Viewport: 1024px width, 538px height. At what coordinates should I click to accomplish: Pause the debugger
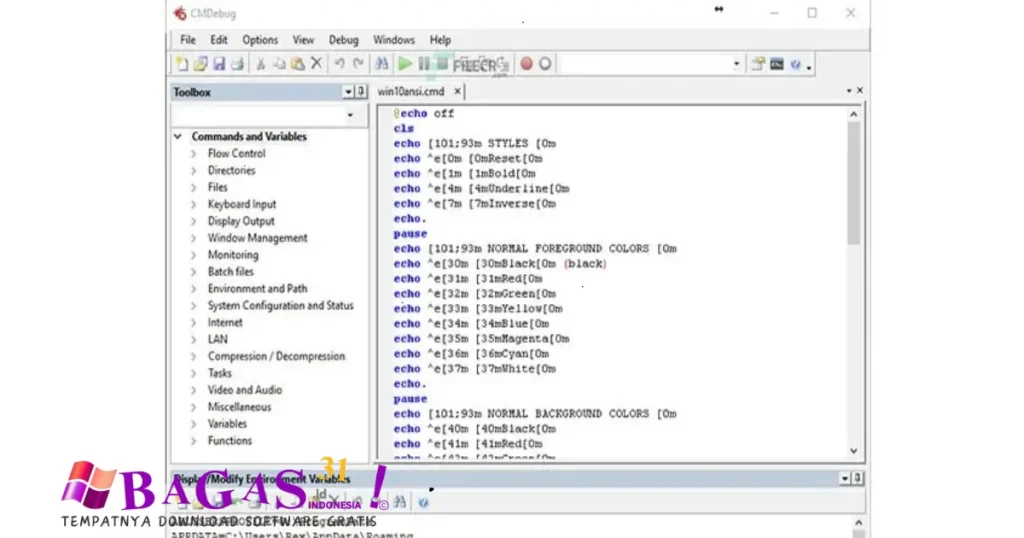[424, 64]
